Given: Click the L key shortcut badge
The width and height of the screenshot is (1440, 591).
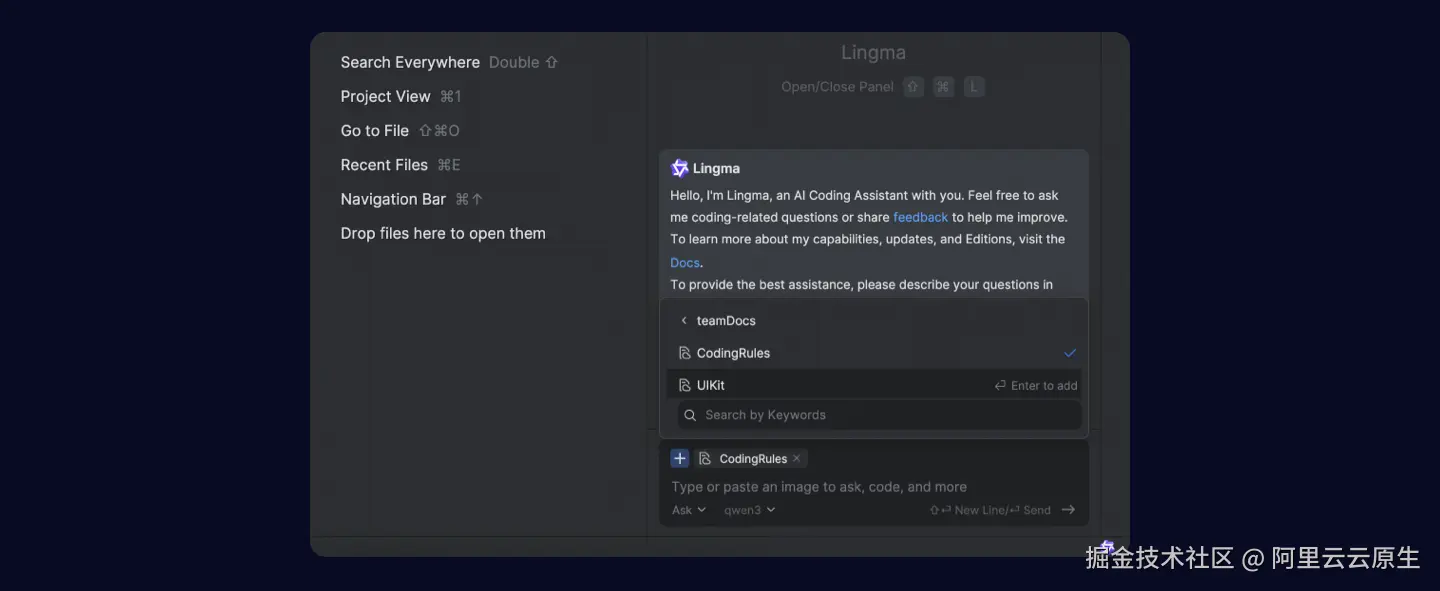Looking at the screenshot, I should click(974, 87).
